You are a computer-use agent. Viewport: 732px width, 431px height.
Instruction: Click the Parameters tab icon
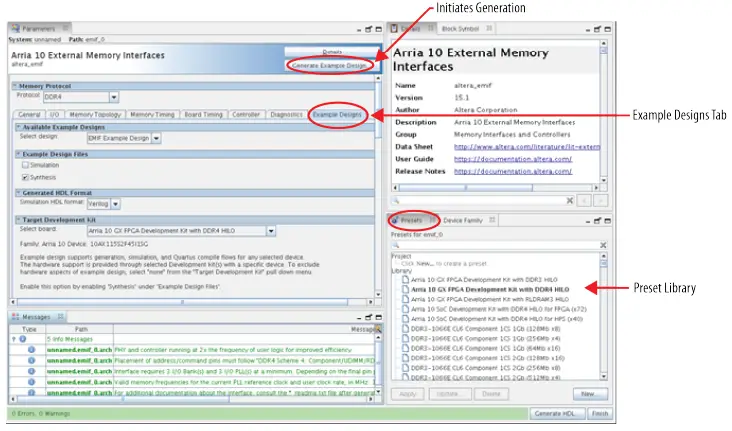click(x=16, y=28)
